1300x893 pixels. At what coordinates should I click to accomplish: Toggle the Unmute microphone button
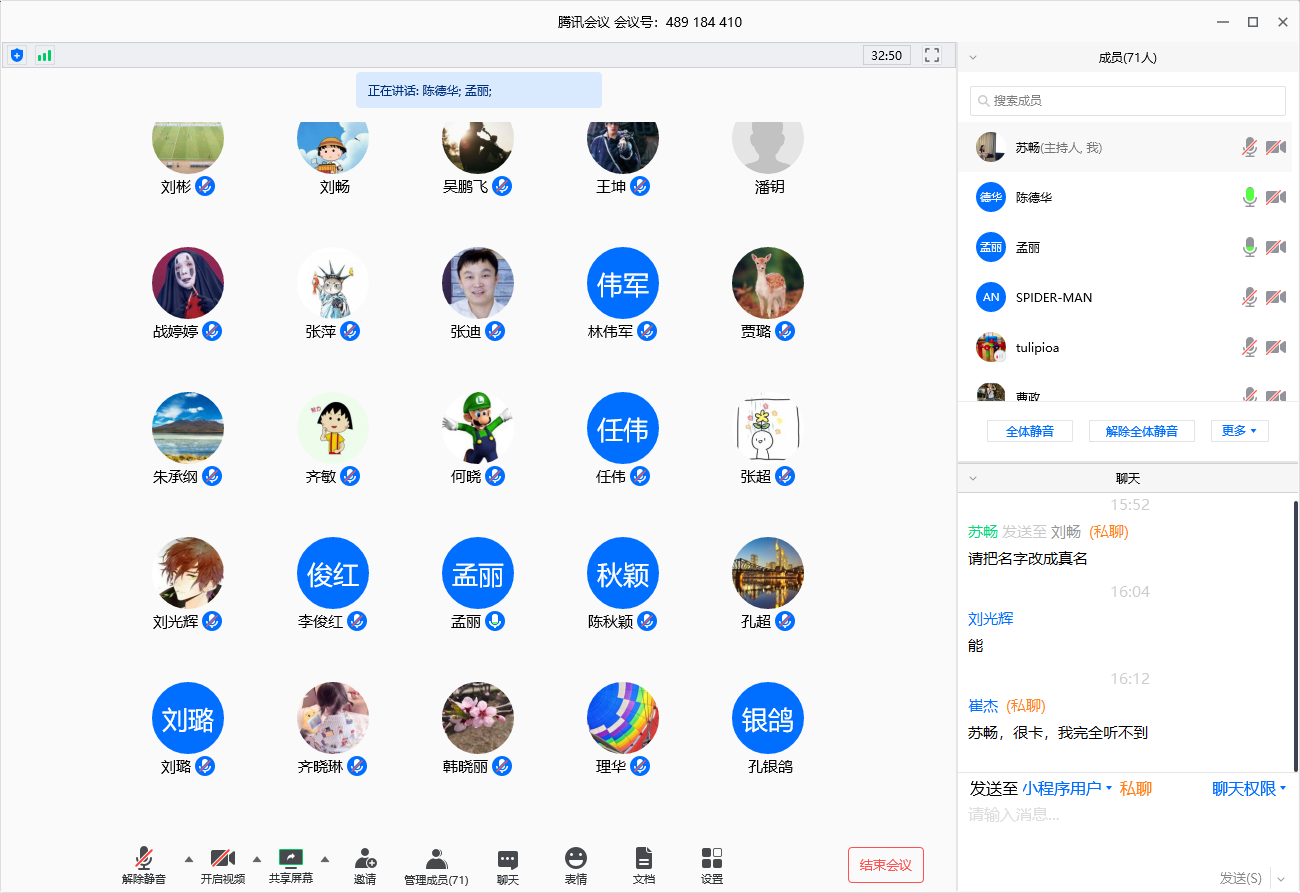(x=144, y=858)
